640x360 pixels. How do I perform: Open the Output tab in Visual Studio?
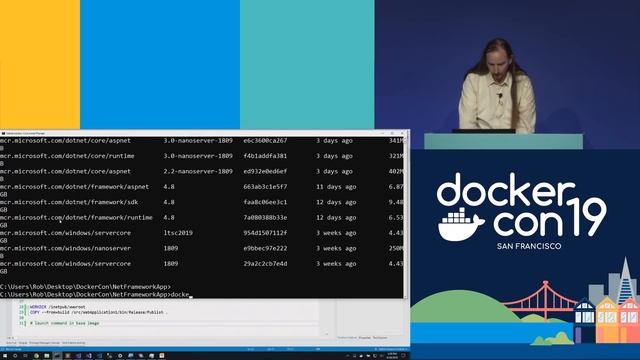click(x=23, y=343)
